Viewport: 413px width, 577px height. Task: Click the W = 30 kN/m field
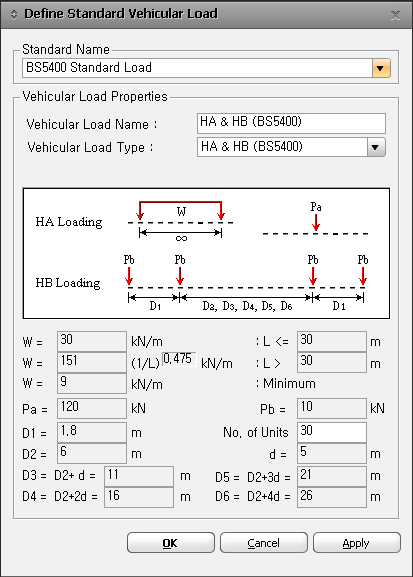pos(92,341)
